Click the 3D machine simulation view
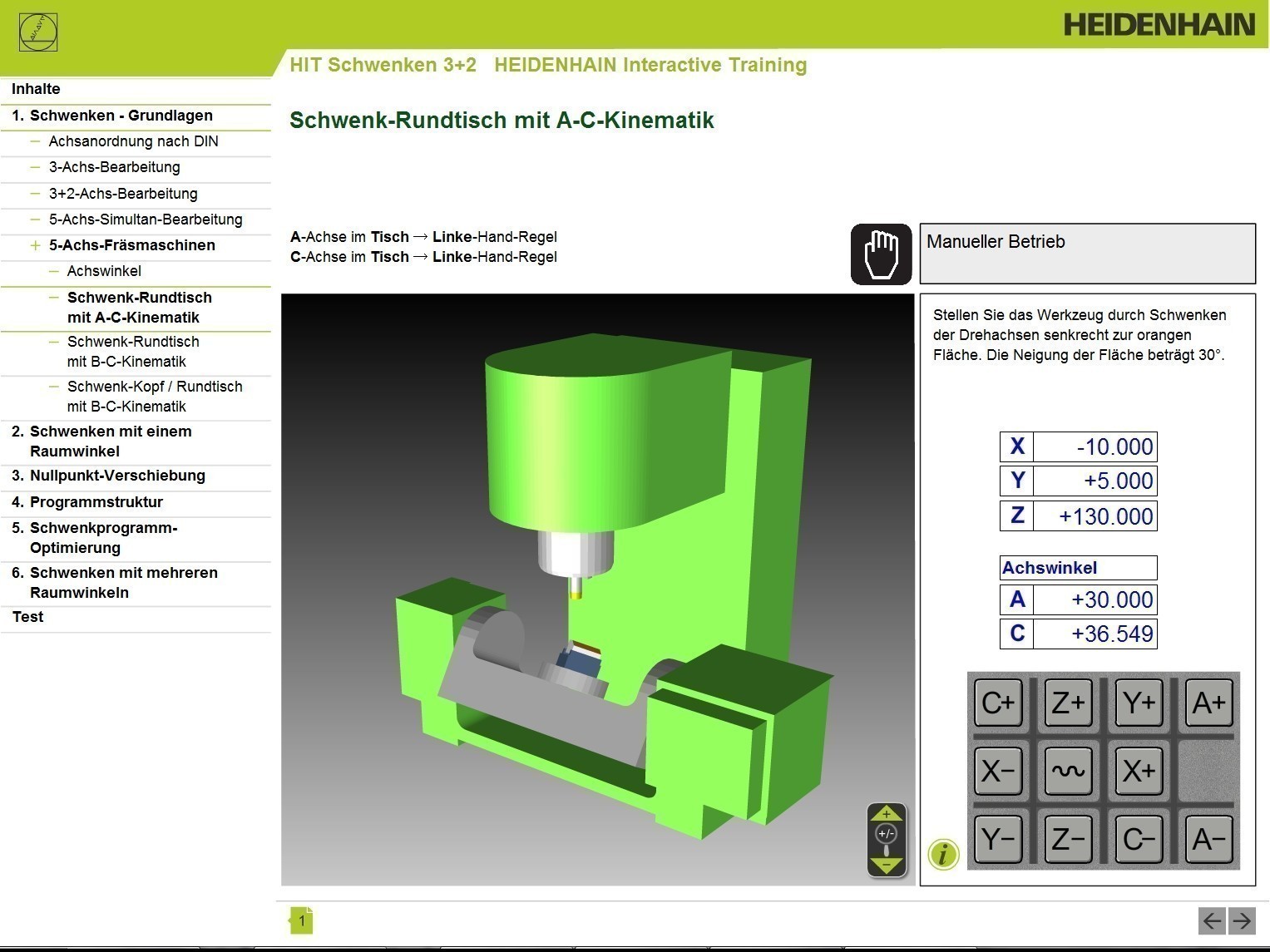 point(597,589)
